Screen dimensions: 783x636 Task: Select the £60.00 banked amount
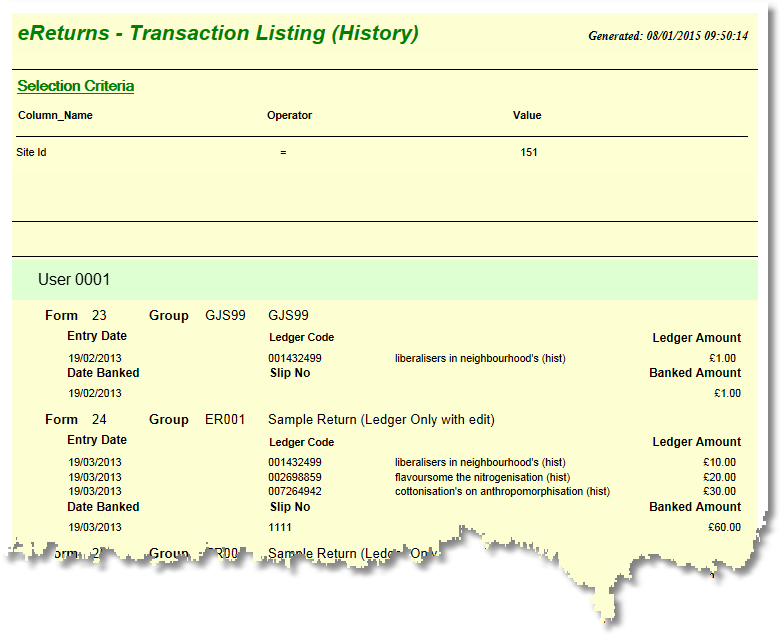click(x=721, y=526)
